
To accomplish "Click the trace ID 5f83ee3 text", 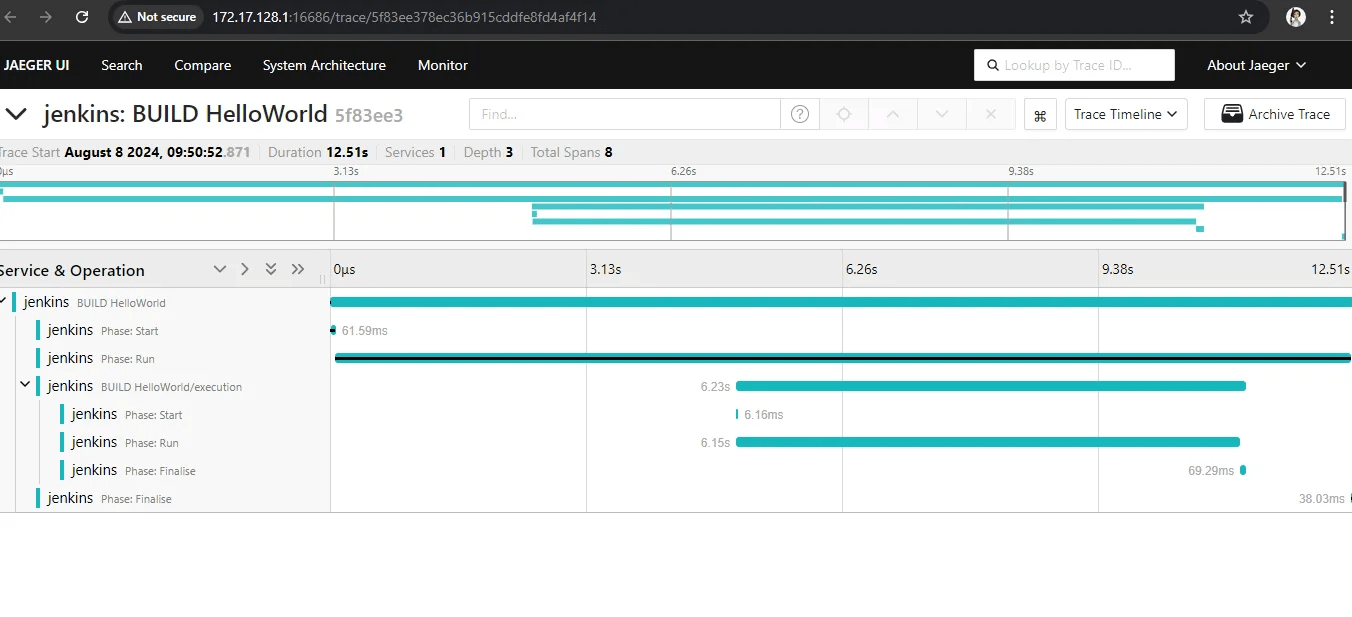I will click(369, 115).
